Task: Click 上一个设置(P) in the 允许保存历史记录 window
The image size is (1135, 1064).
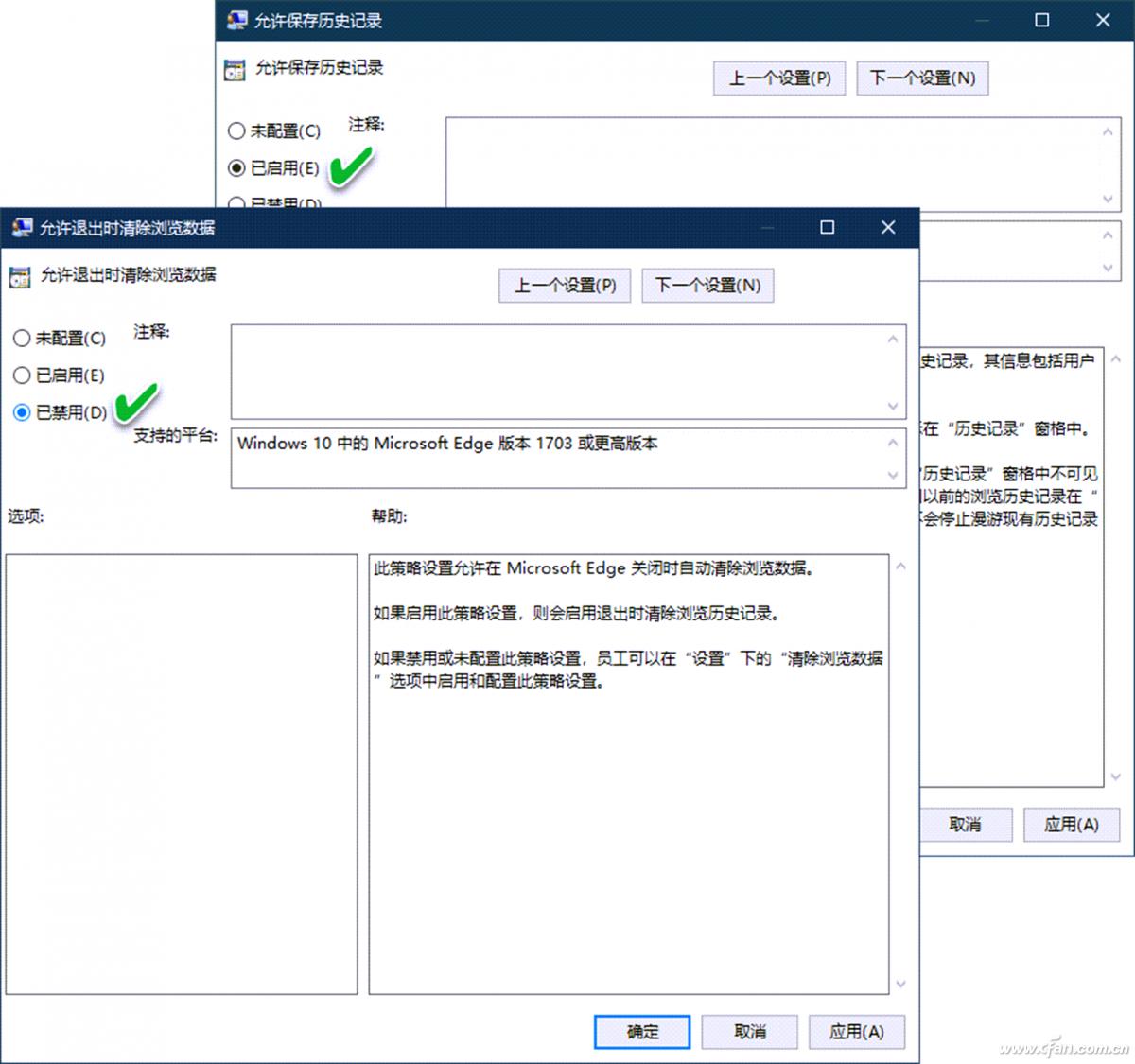Action: (x=779, y=78)
